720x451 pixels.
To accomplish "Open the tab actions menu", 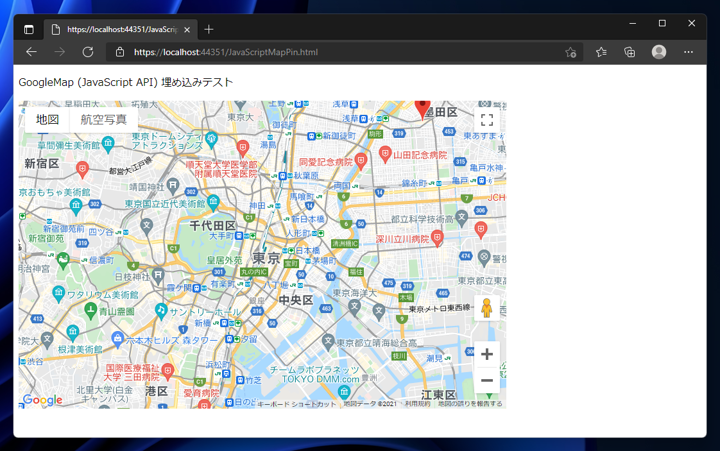I will click(28, 29).
